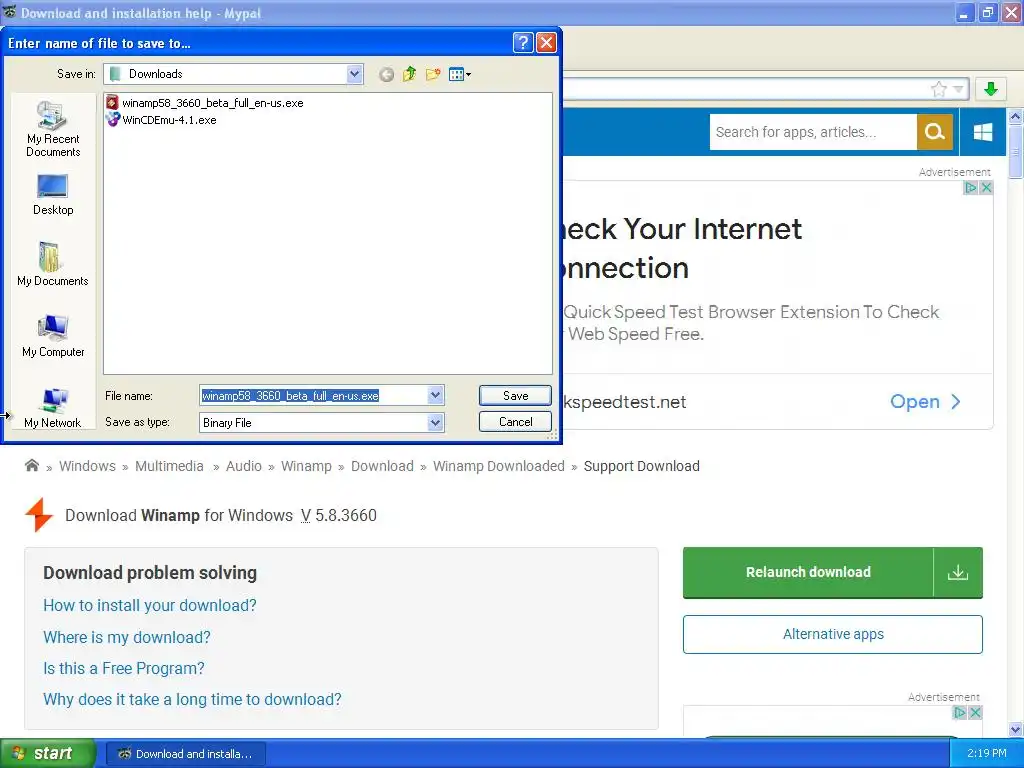Open My Network in places bar

pyautogui.click(x=53, y=408)
